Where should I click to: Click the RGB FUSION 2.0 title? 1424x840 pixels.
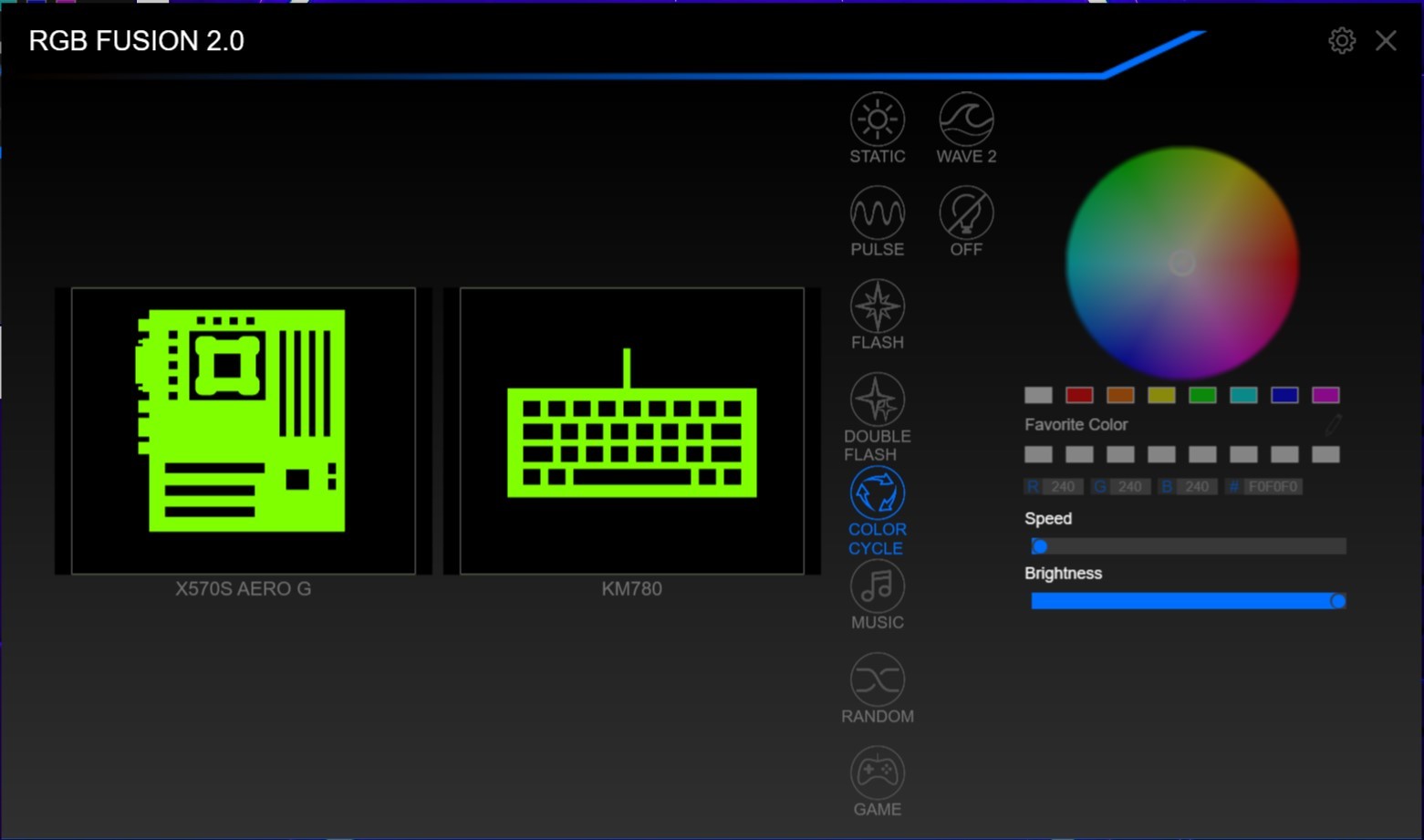(137, 41)
